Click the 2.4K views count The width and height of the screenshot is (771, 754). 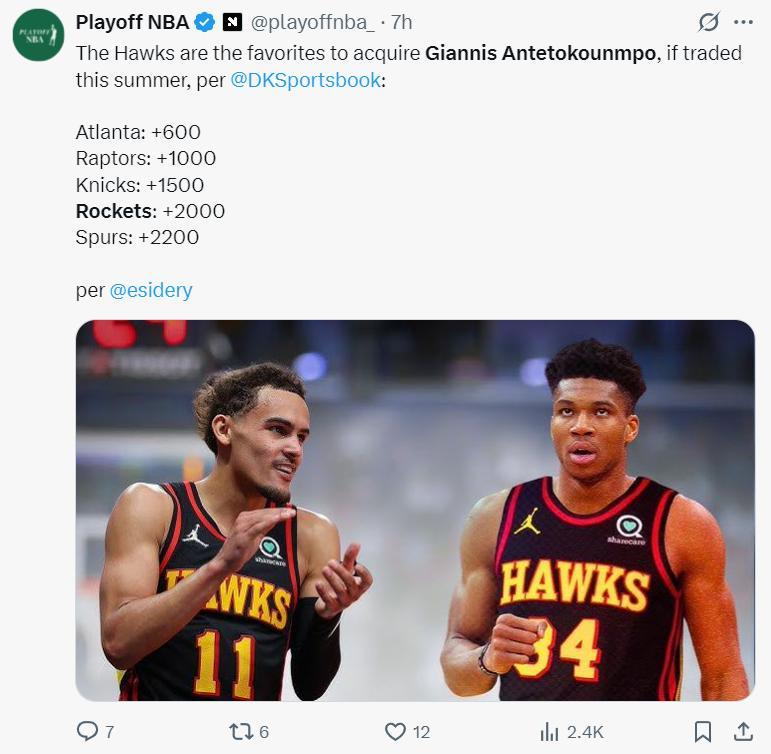585,732
